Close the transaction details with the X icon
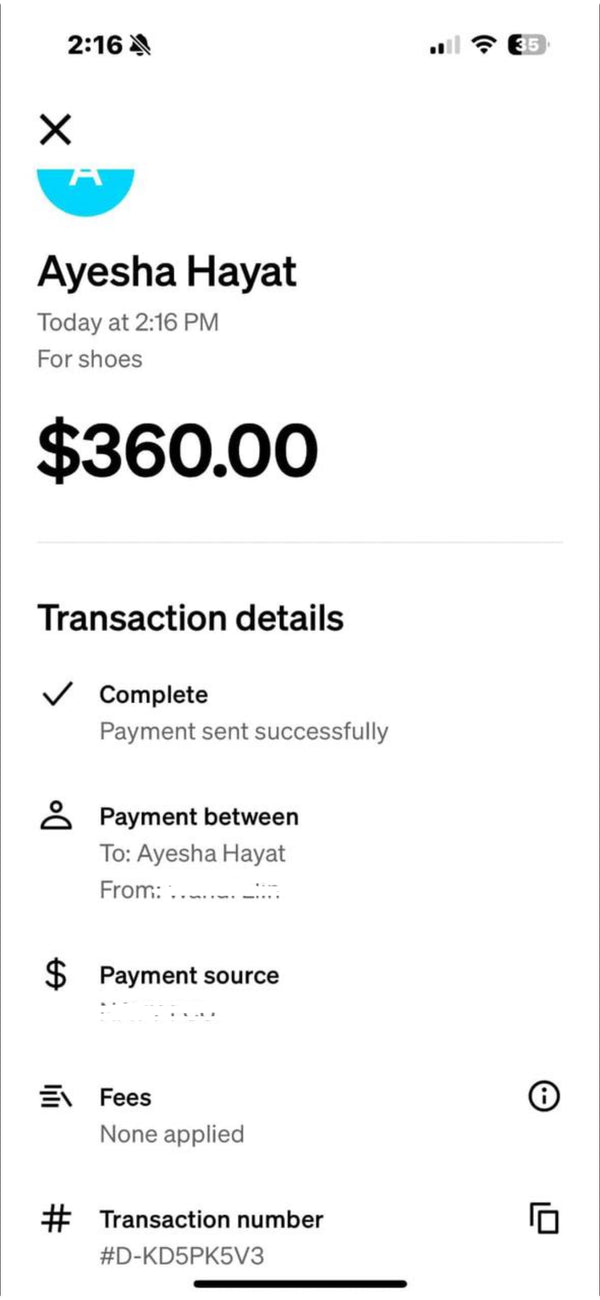This screenshot has width=600, height=1300. (55, 129)
